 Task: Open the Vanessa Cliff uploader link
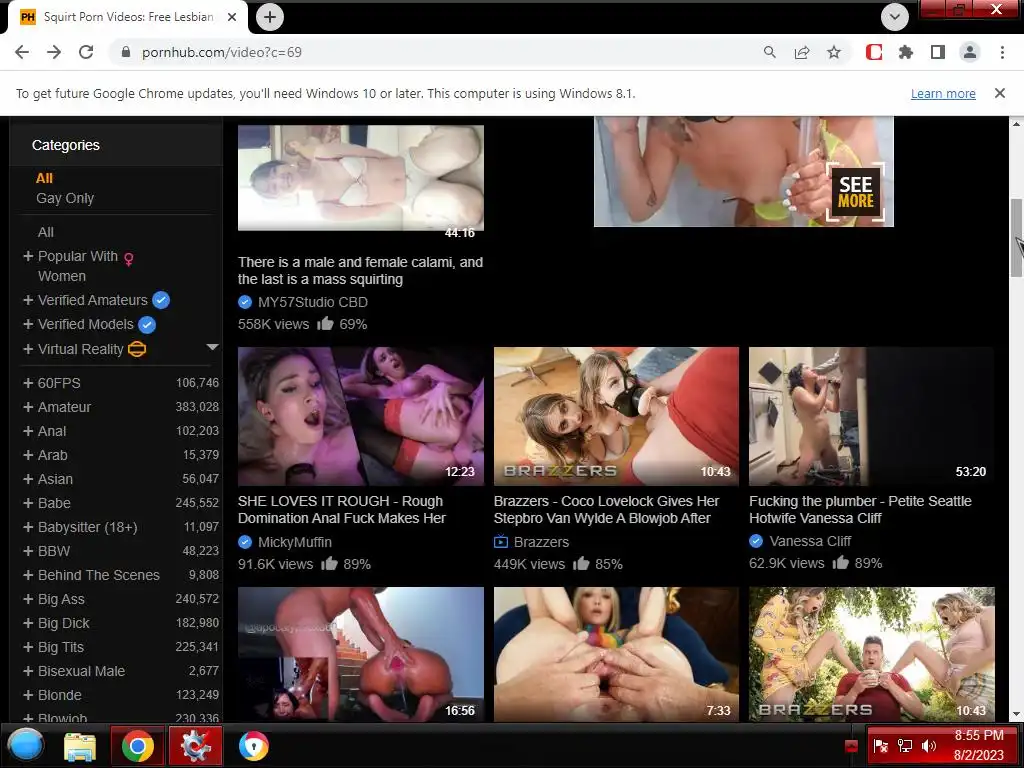810,541
